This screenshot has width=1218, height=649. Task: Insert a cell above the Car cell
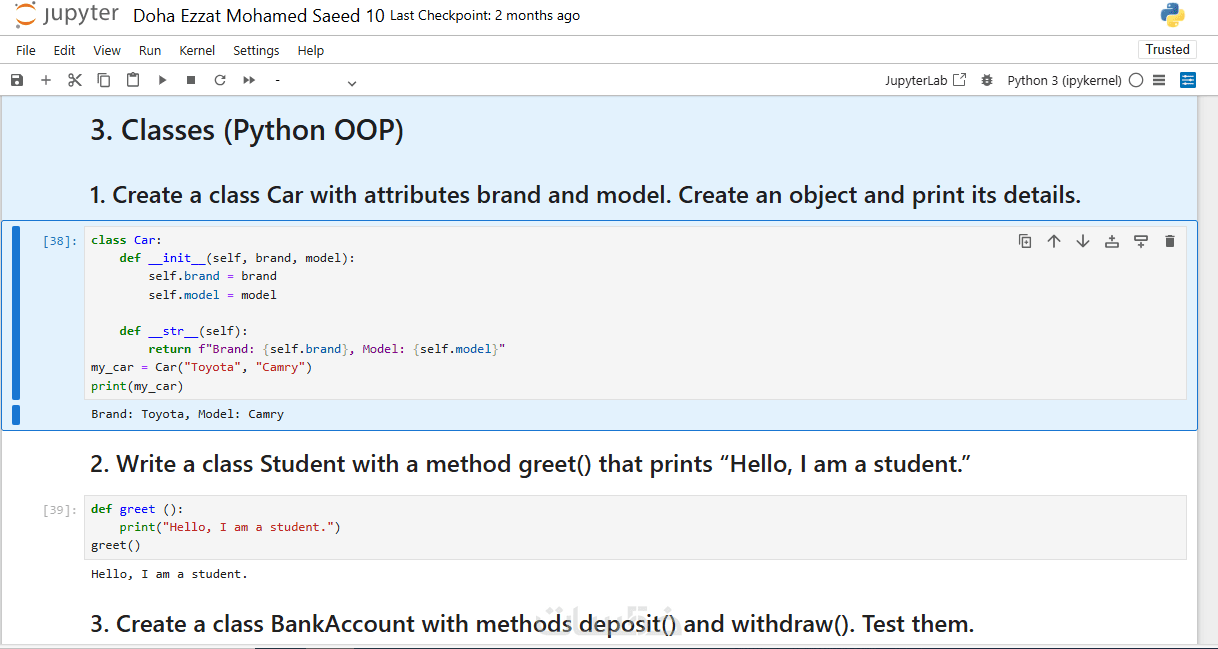coord(1112,241)
